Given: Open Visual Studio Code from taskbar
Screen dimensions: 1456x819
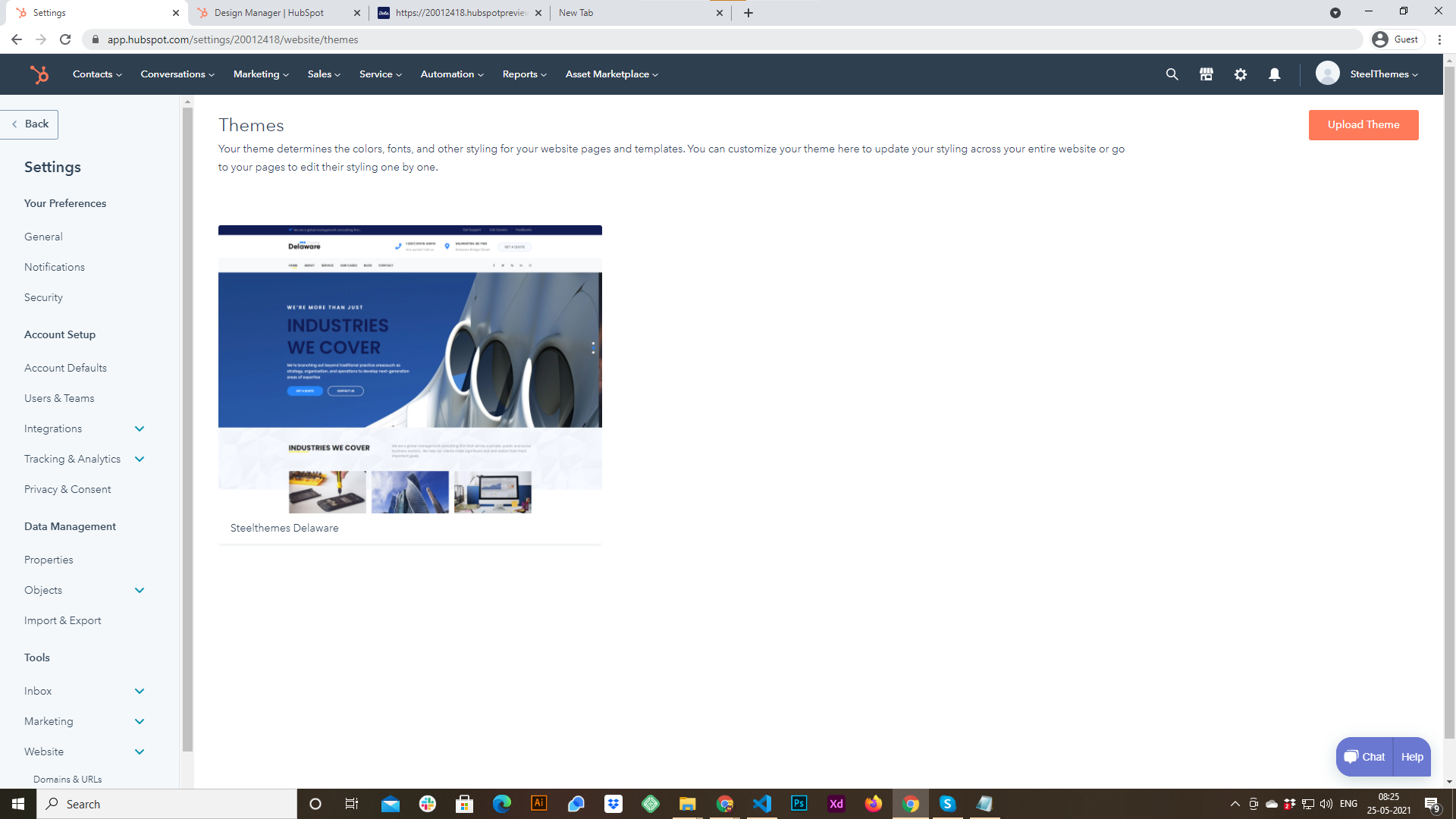Looking at the screenshot, I should click(x=762, y=804).
